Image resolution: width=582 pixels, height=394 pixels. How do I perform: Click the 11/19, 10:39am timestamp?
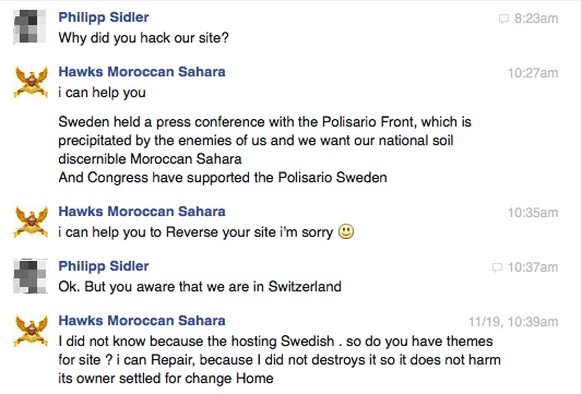(513, 322)
